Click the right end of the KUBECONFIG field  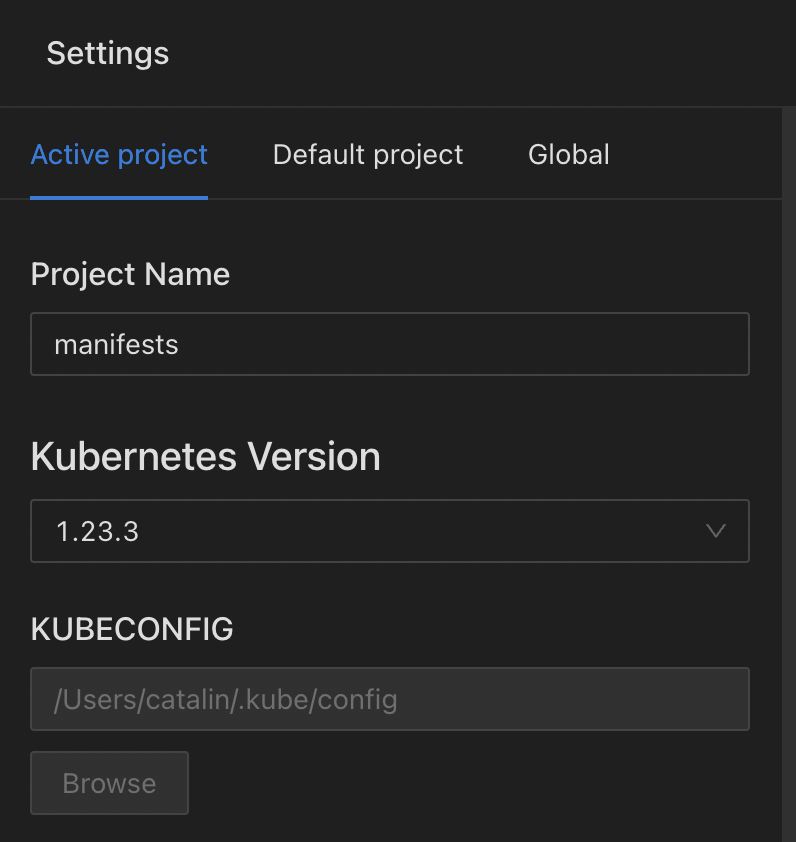(x=720, y=699)
